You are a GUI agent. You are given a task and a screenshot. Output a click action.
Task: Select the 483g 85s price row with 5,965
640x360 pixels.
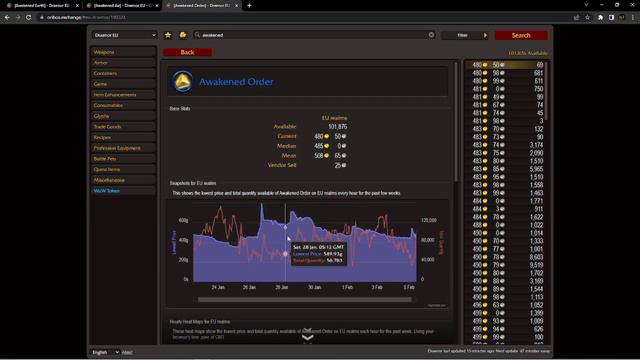tap(504, 169)
